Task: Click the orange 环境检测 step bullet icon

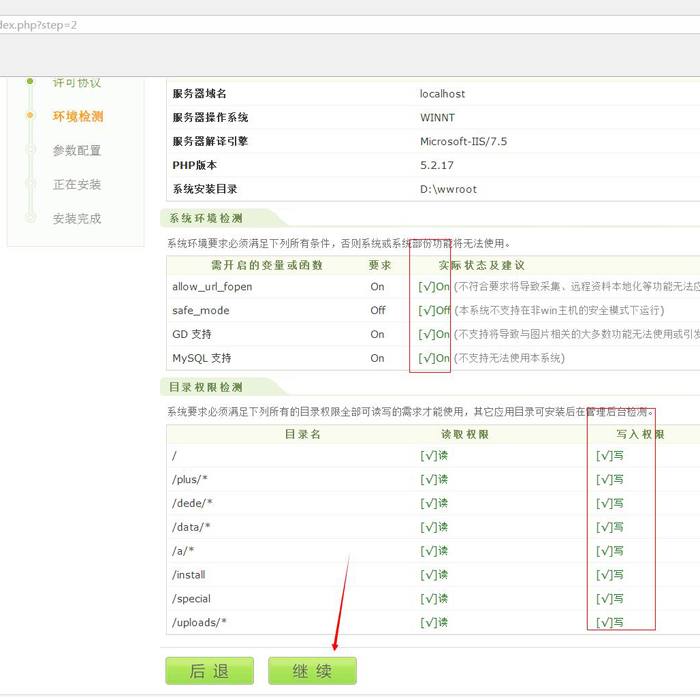Action: (x=31, y=117)
